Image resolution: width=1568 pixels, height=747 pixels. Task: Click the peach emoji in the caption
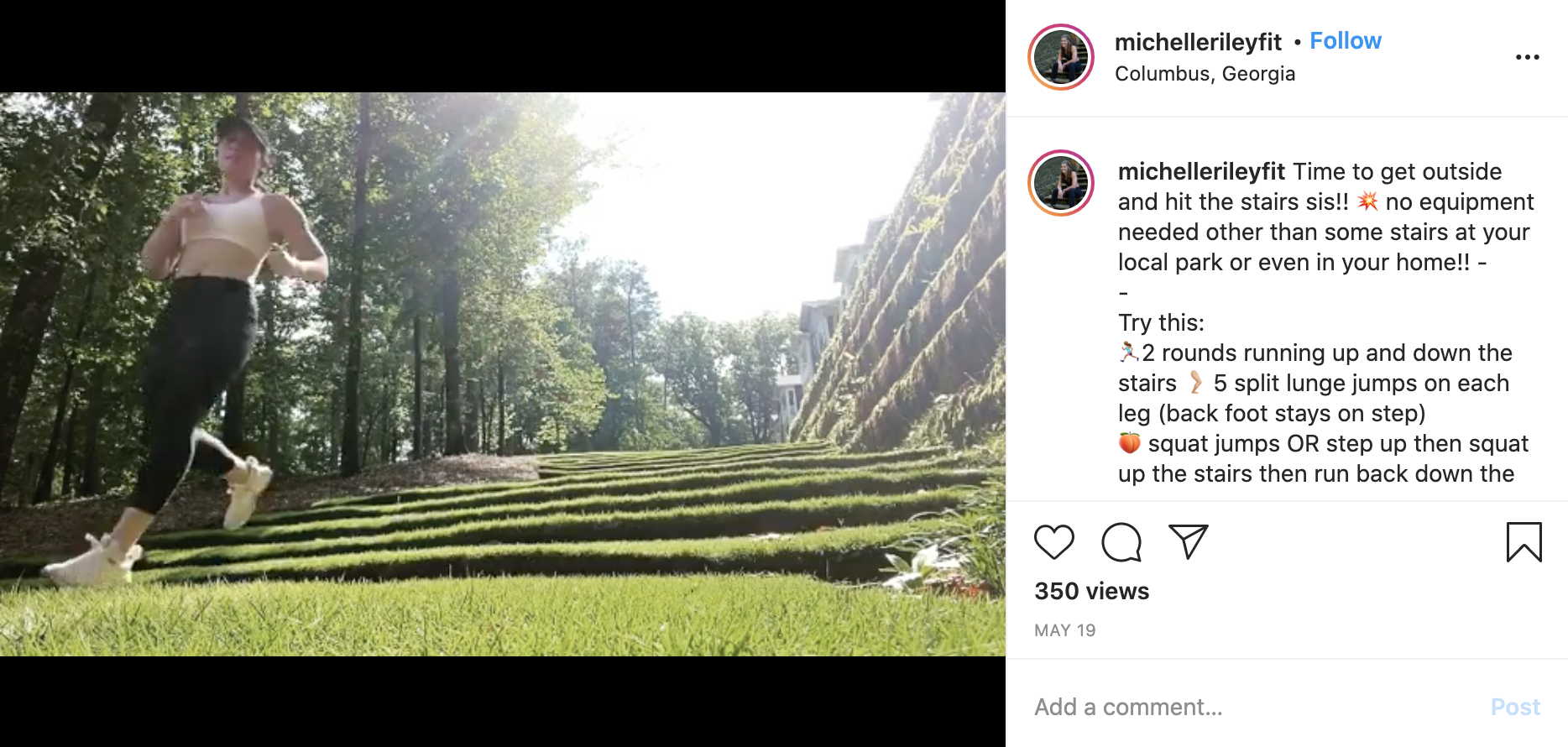tap(1130, 442)
